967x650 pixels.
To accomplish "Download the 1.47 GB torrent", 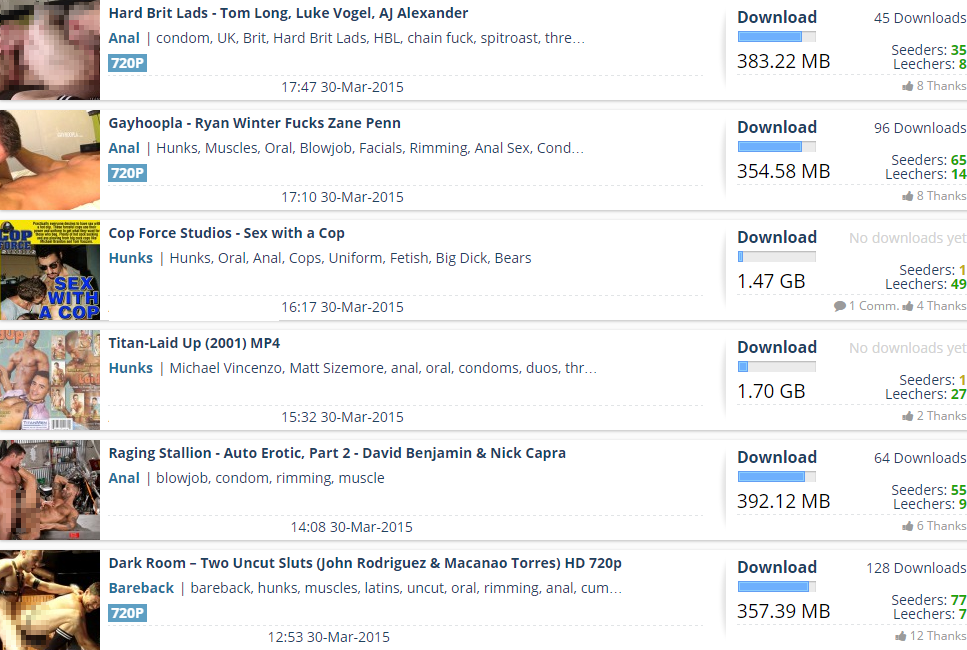I will tap(777, 237).
